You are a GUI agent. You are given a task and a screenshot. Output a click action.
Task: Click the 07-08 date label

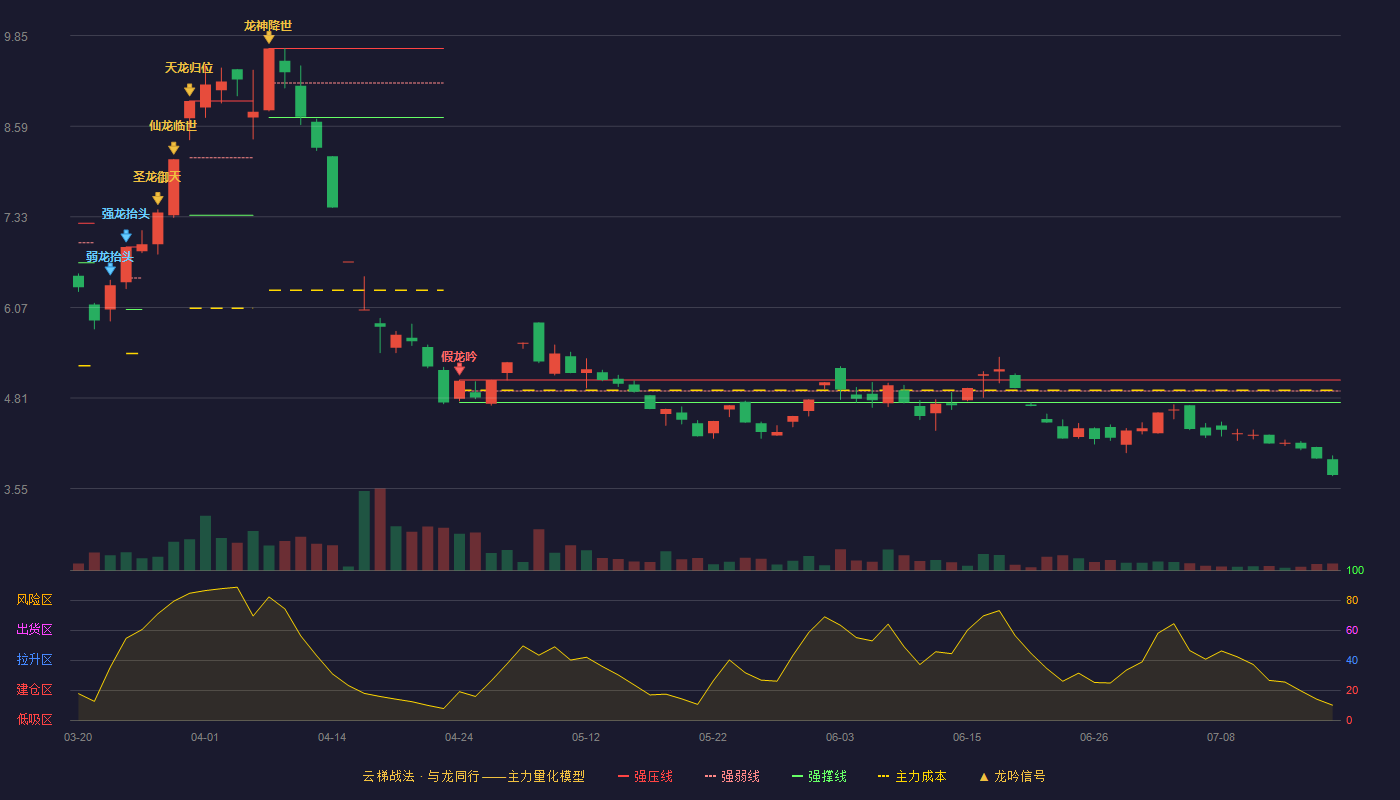coord(1221,737)
